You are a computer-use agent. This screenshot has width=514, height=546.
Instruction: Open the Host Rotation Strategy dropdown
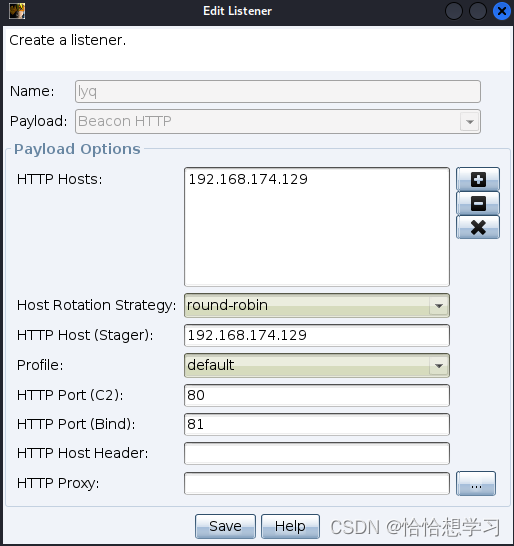[317, 305]
